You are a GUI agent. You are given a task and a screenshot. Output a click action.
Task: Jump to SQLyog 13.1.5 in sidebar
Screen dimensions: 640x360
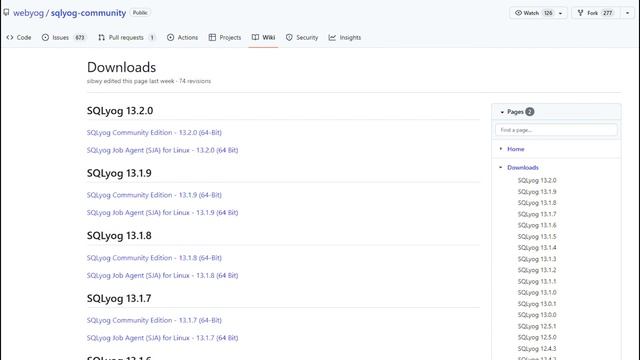[537, 237]
